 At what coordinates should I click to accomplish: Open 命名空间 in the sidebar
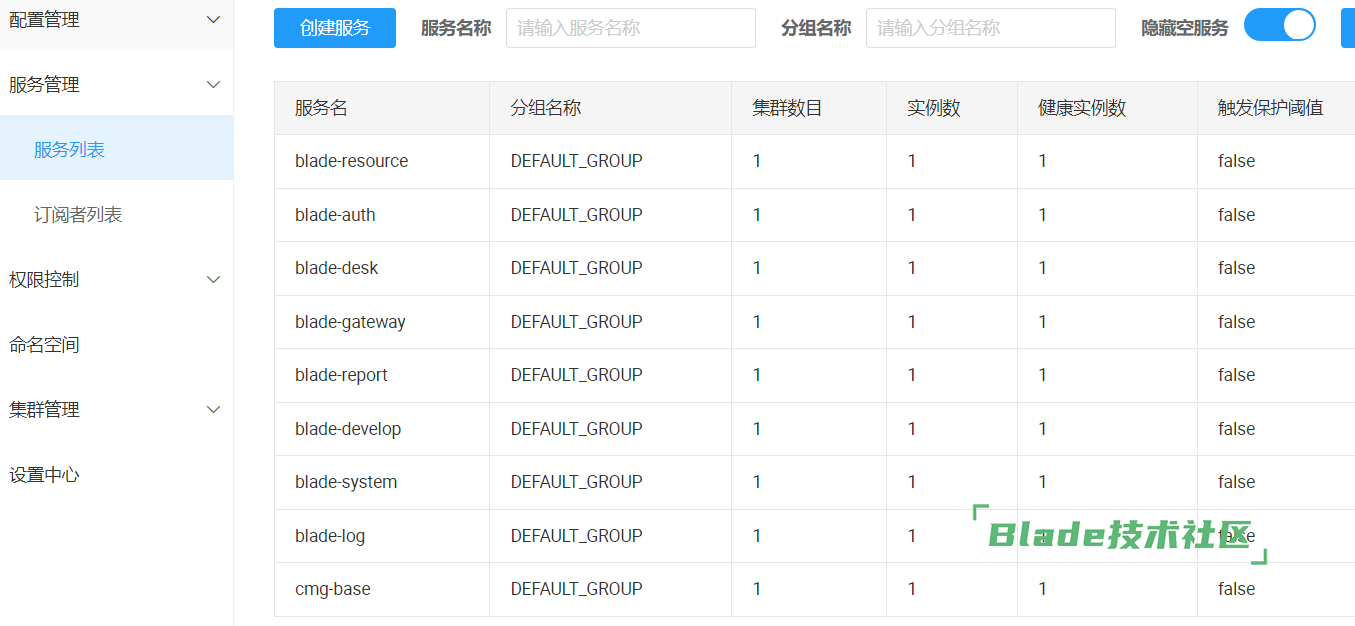(x=116, y=345)
